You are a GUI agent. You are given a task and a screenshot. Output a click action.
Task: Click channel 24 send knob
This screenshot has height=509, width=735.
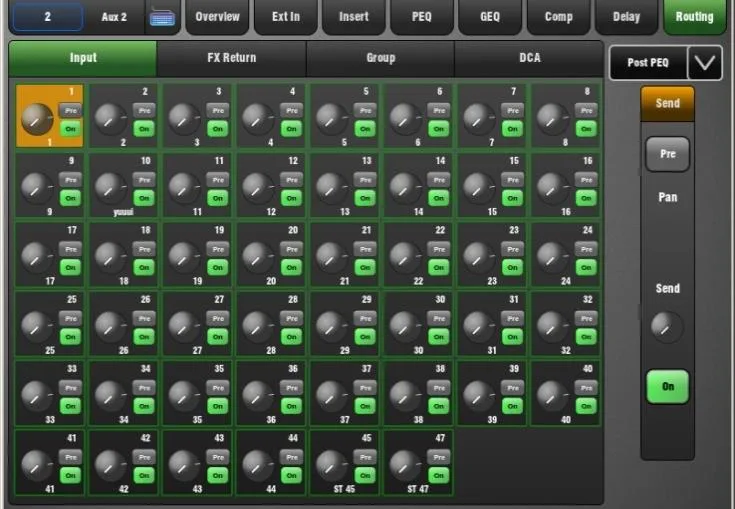552,259
